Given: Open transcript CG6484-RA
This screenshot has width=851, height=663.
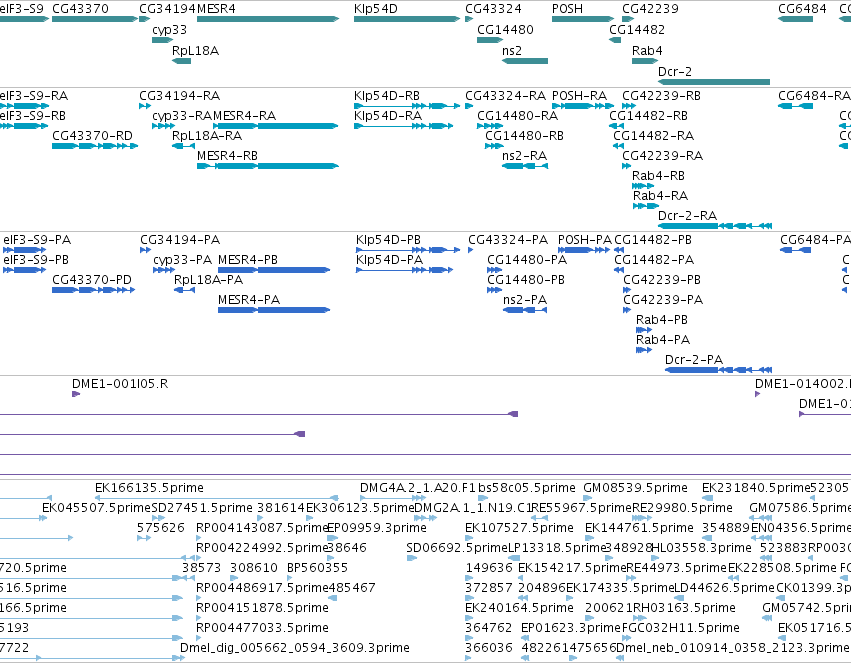Looking at the screenshot, I should pos(795,106).
